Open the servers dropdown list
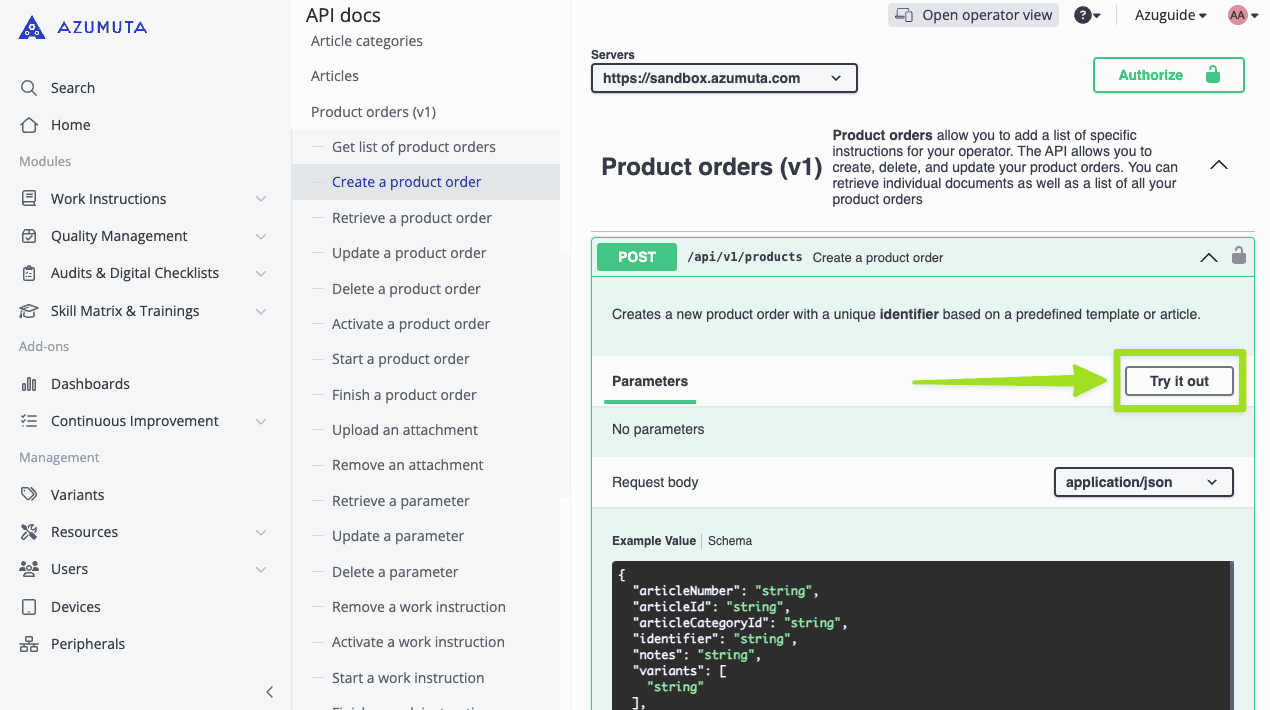The width and height of the screenshot is (1270, 710). pos(724,78)
